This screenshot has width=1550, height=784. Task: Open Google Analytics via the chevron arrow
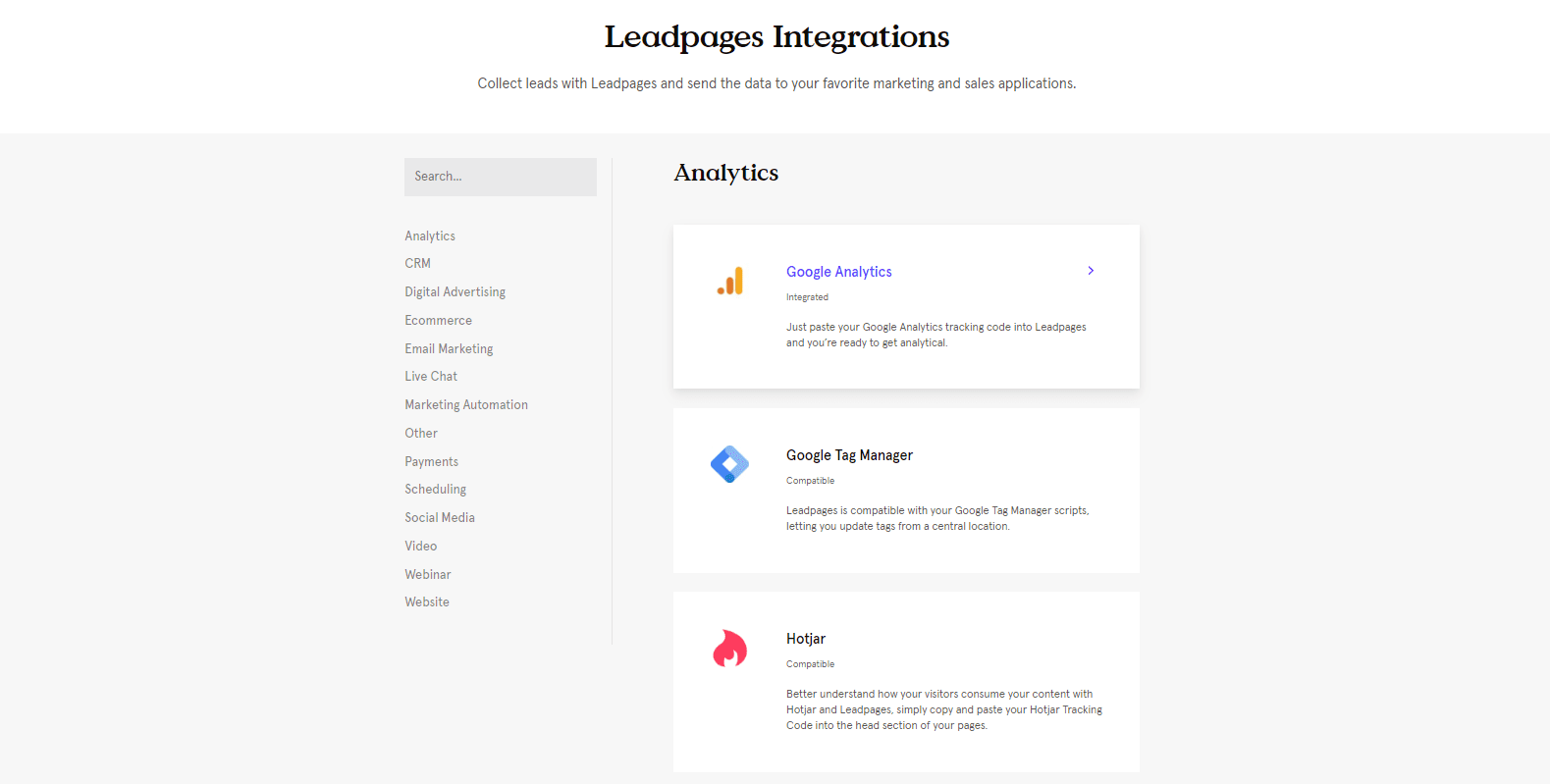click(x=1091, y=271)
